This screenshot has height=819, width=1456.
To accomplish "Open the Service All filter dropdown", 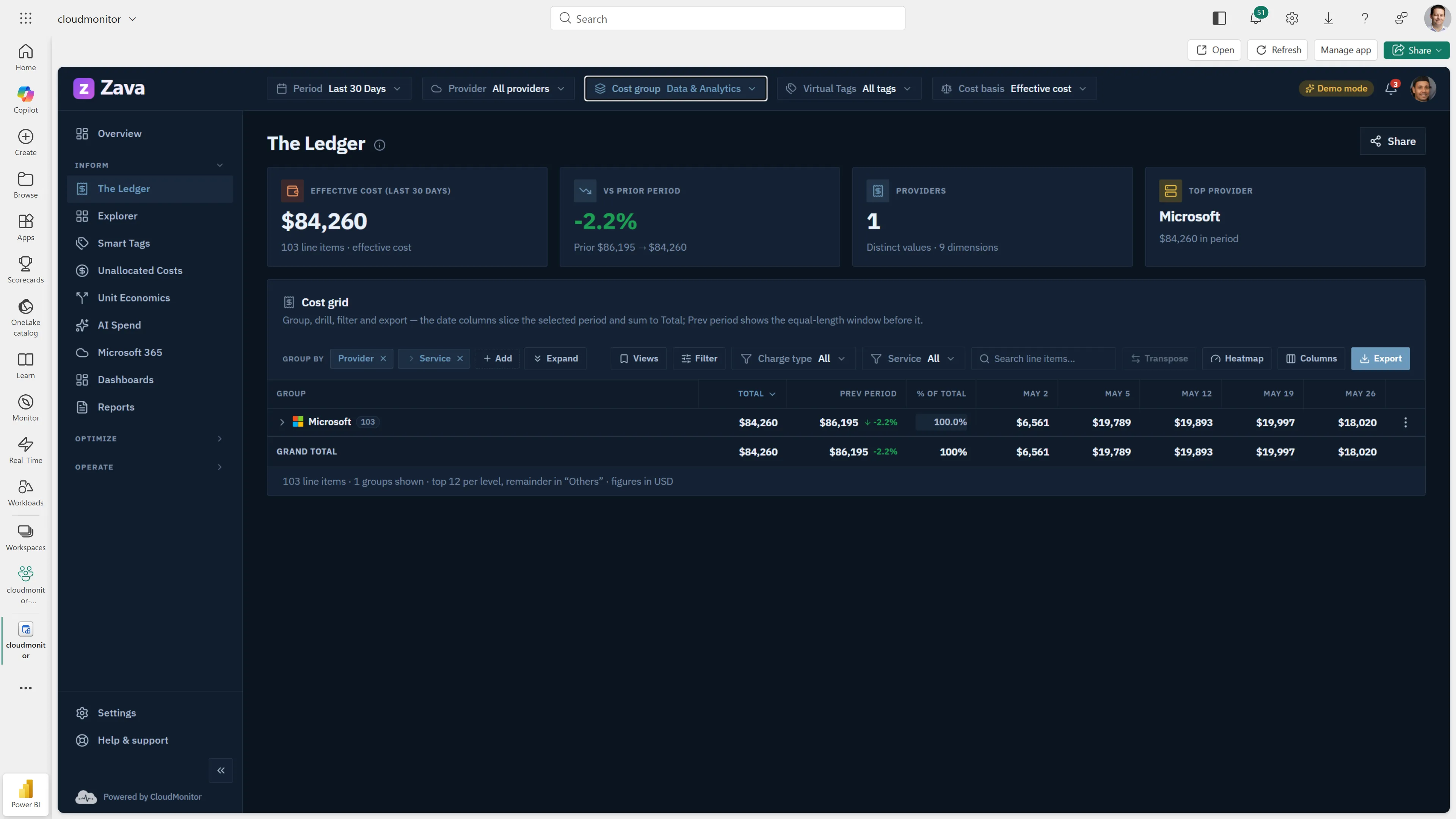I will (913, 358).
